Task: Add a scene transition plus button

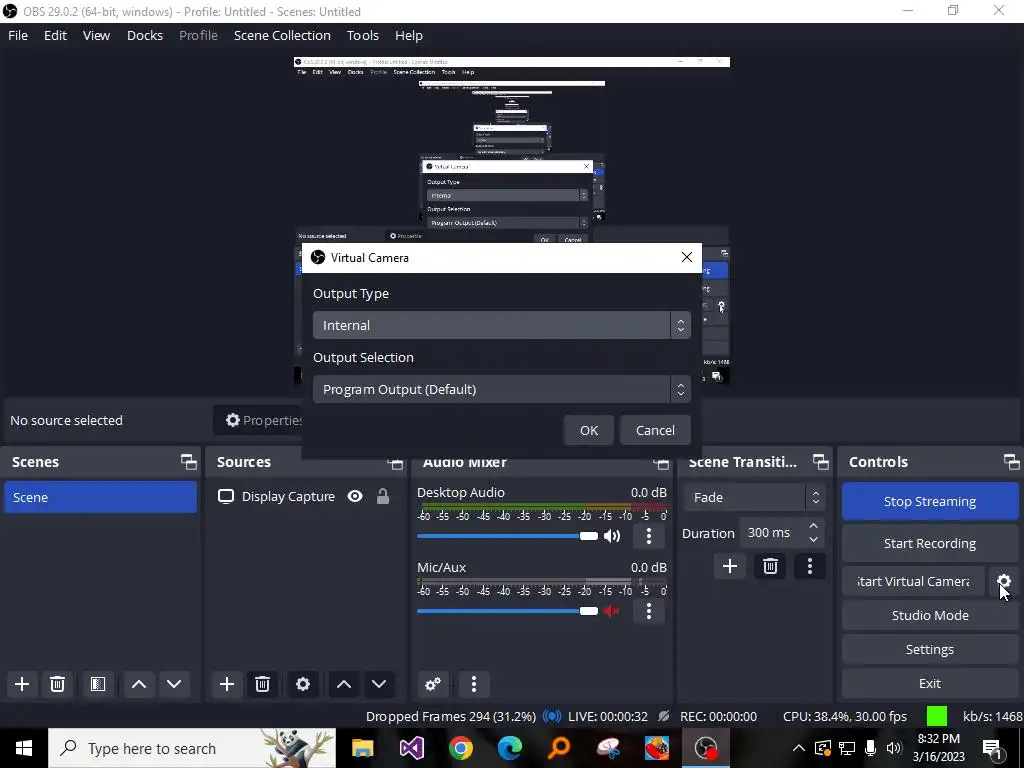Action: pos(729,566)
